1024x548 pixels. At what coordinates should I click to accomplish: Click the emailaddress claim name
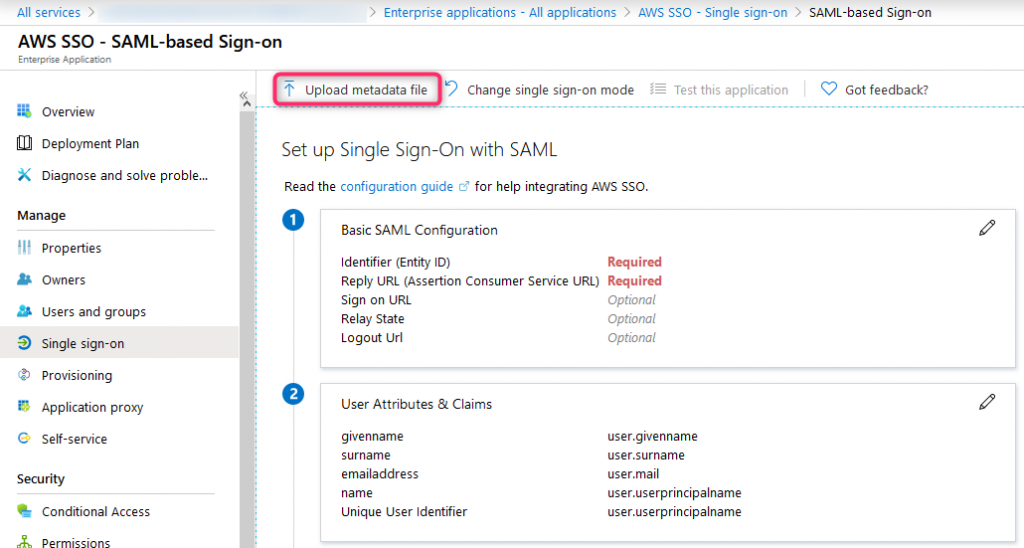pos(379,474)
